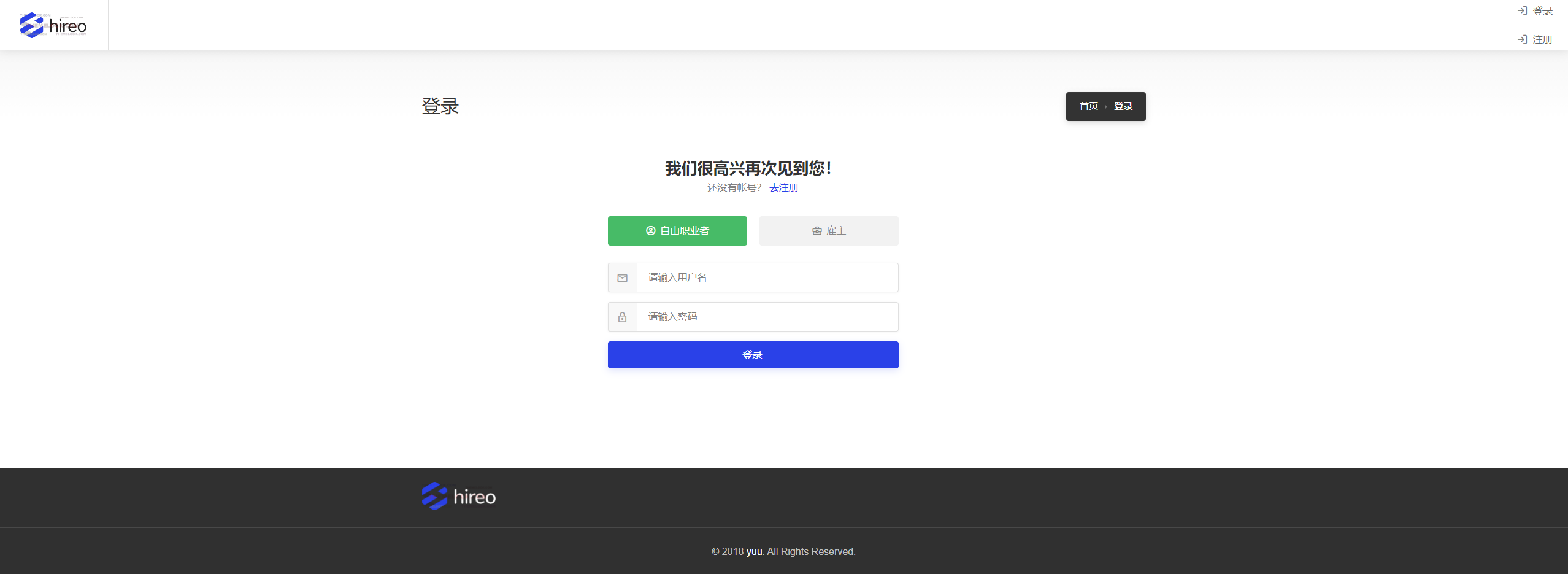This screenshot has width=1568, height=574.
Task: Click the hireo logo in the header
Action: pyautogui.click(x=53, y=25)
